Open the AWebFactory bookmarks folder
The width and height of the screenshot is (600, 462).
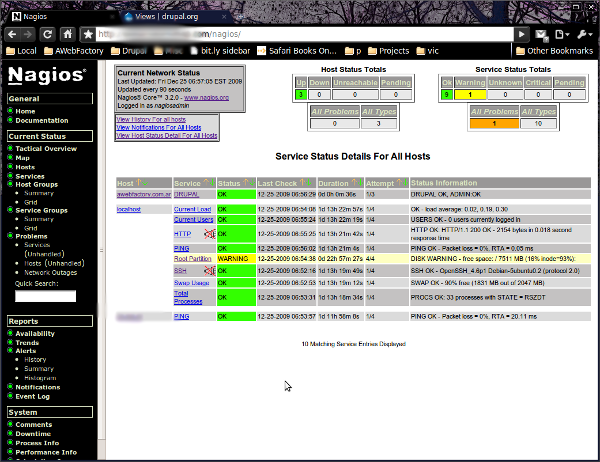pos(73,51)
